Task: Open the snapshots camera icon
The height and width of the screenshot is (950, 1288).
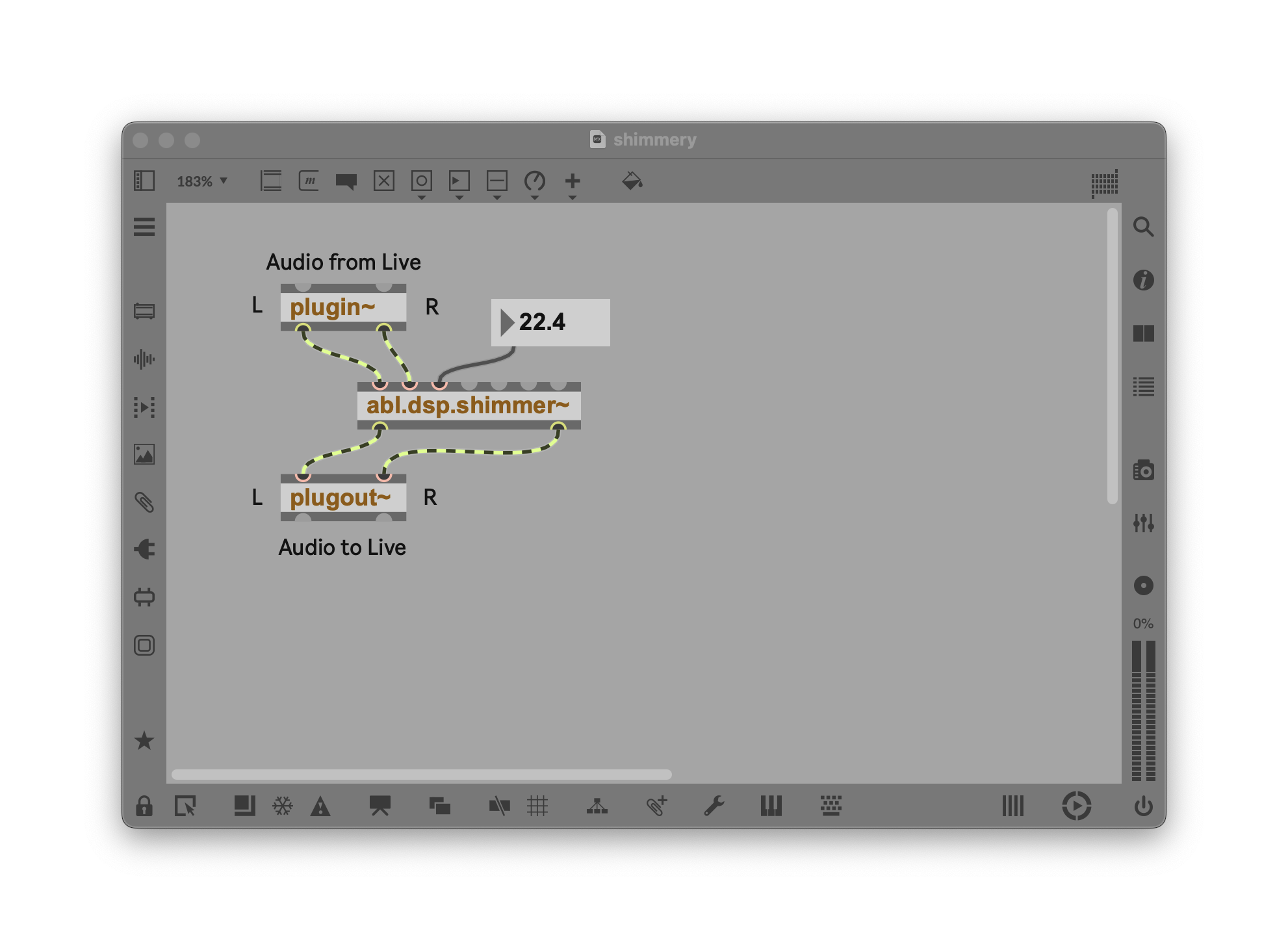Action: pyautogui.click(x=1143, y=470)
